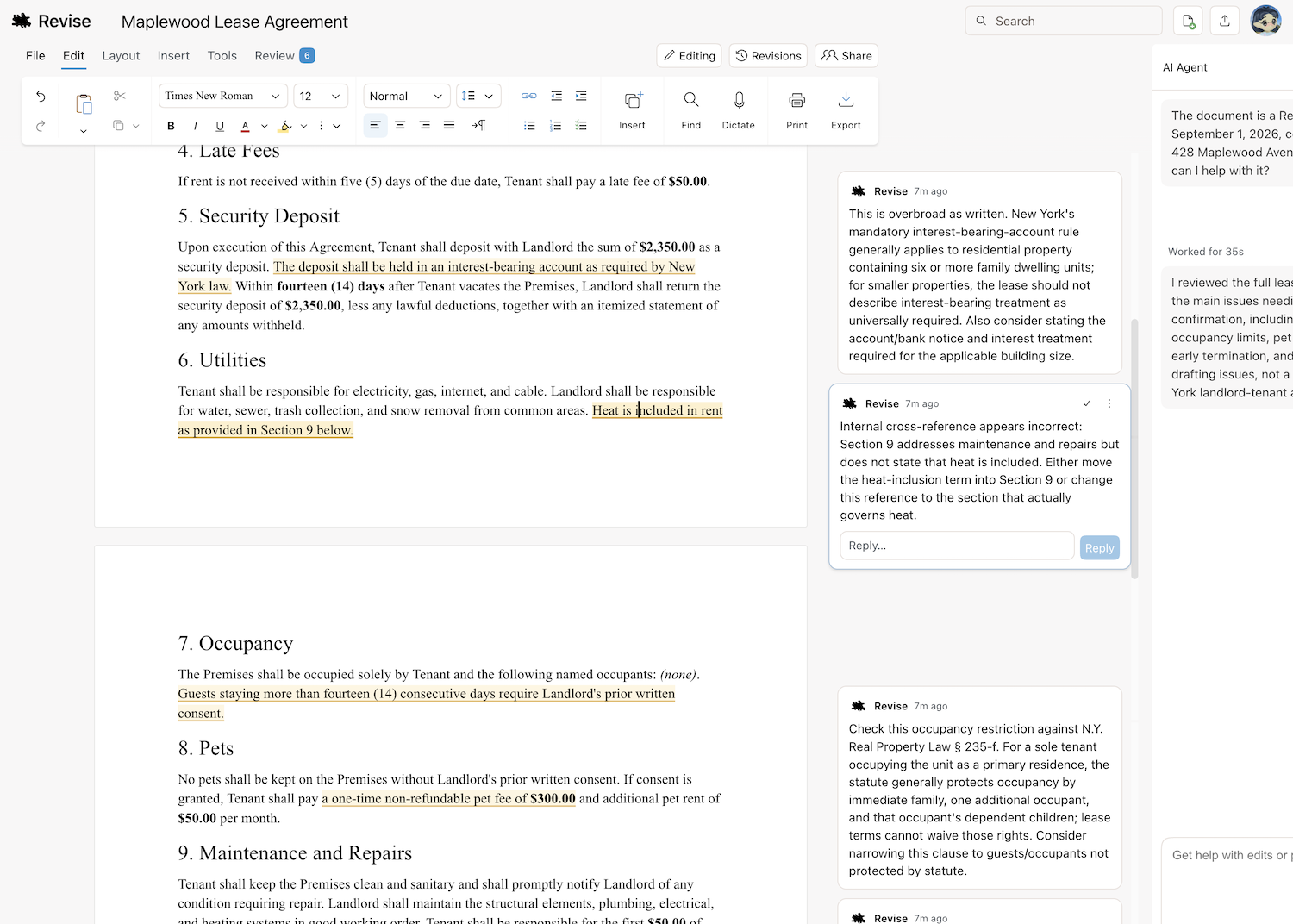Open the Times New Roman font dropdown
1293x924 pixels.
coord(222,96)
